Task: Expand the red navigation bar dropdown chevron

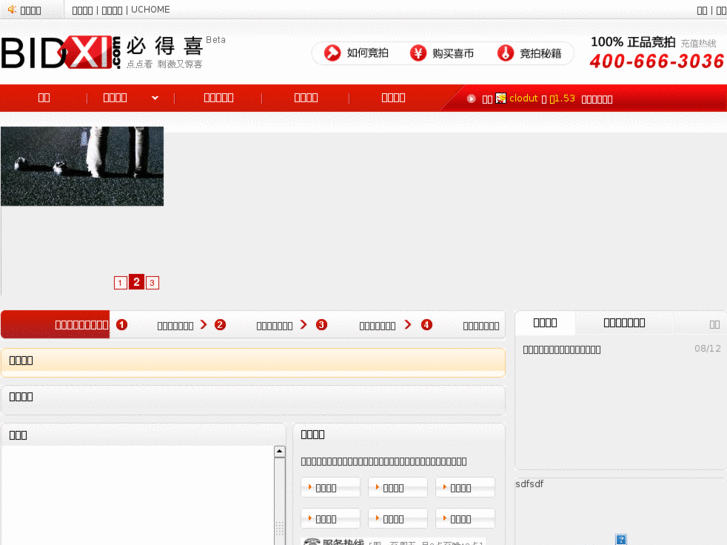Action: pos(155,98)
